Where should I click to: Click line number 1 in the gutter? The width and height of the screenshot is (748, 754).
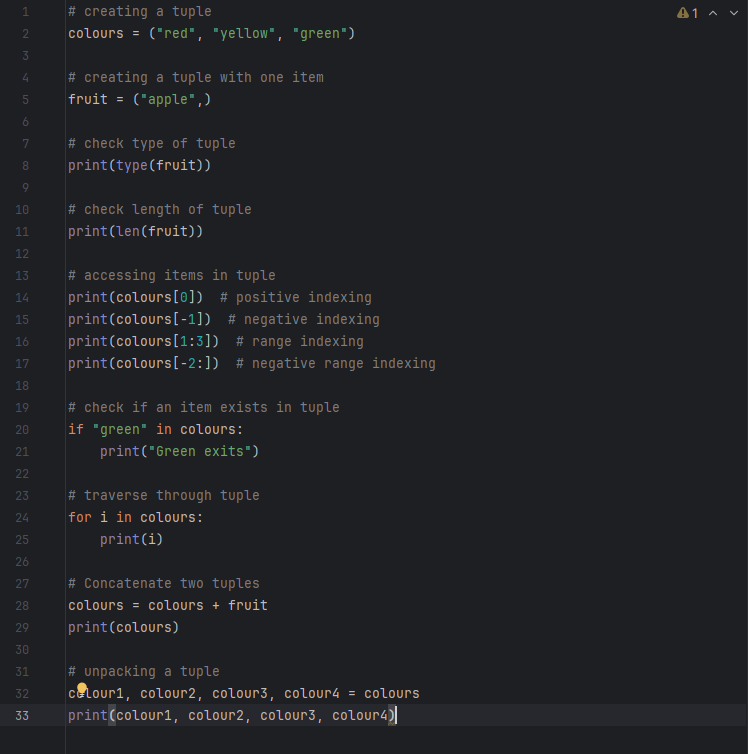25,12
